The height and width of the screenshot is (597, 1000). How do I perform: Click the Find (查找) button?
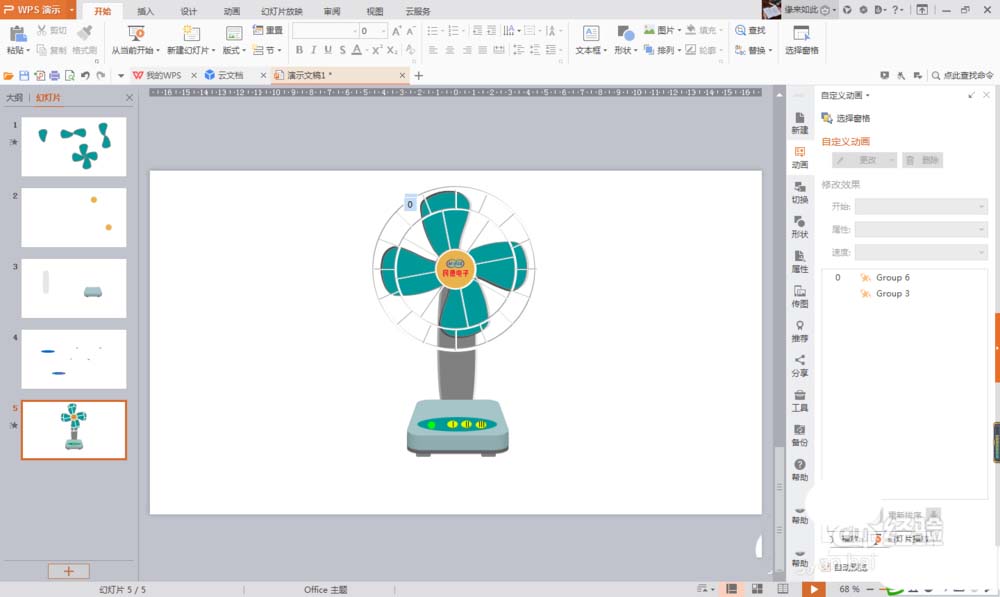(x=751, y=30)
